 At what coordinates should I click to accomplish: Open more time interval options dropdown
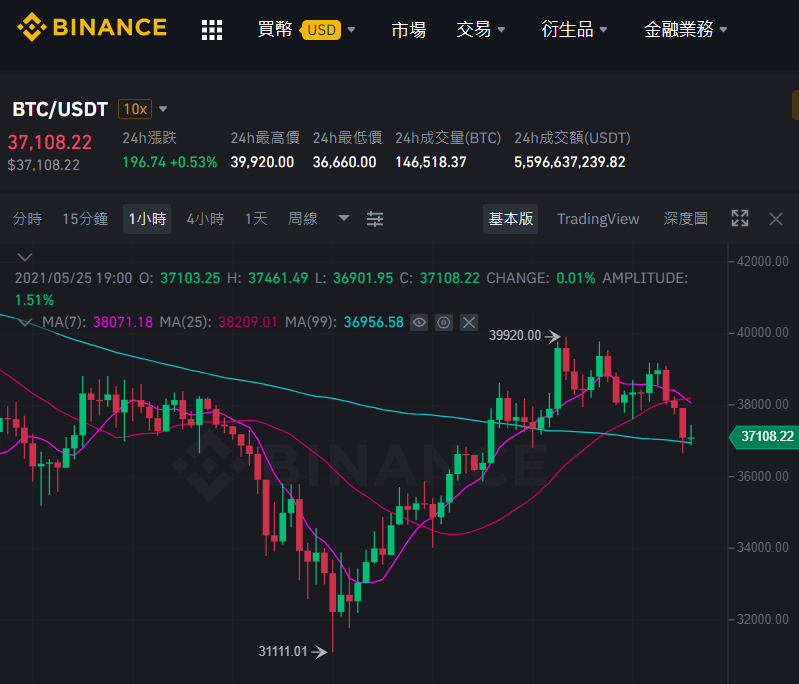click(344, 218)
